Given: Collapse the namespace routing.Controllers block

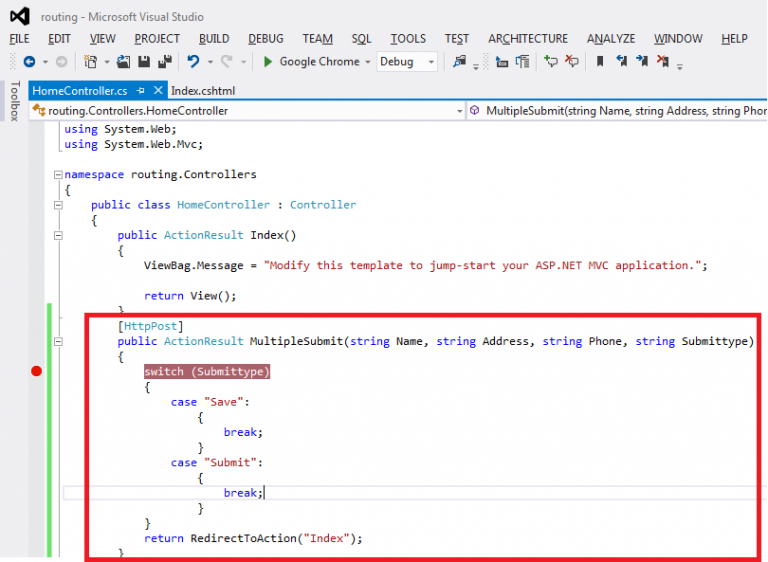Looking at the screenshot, I should [x=58, y=174].
